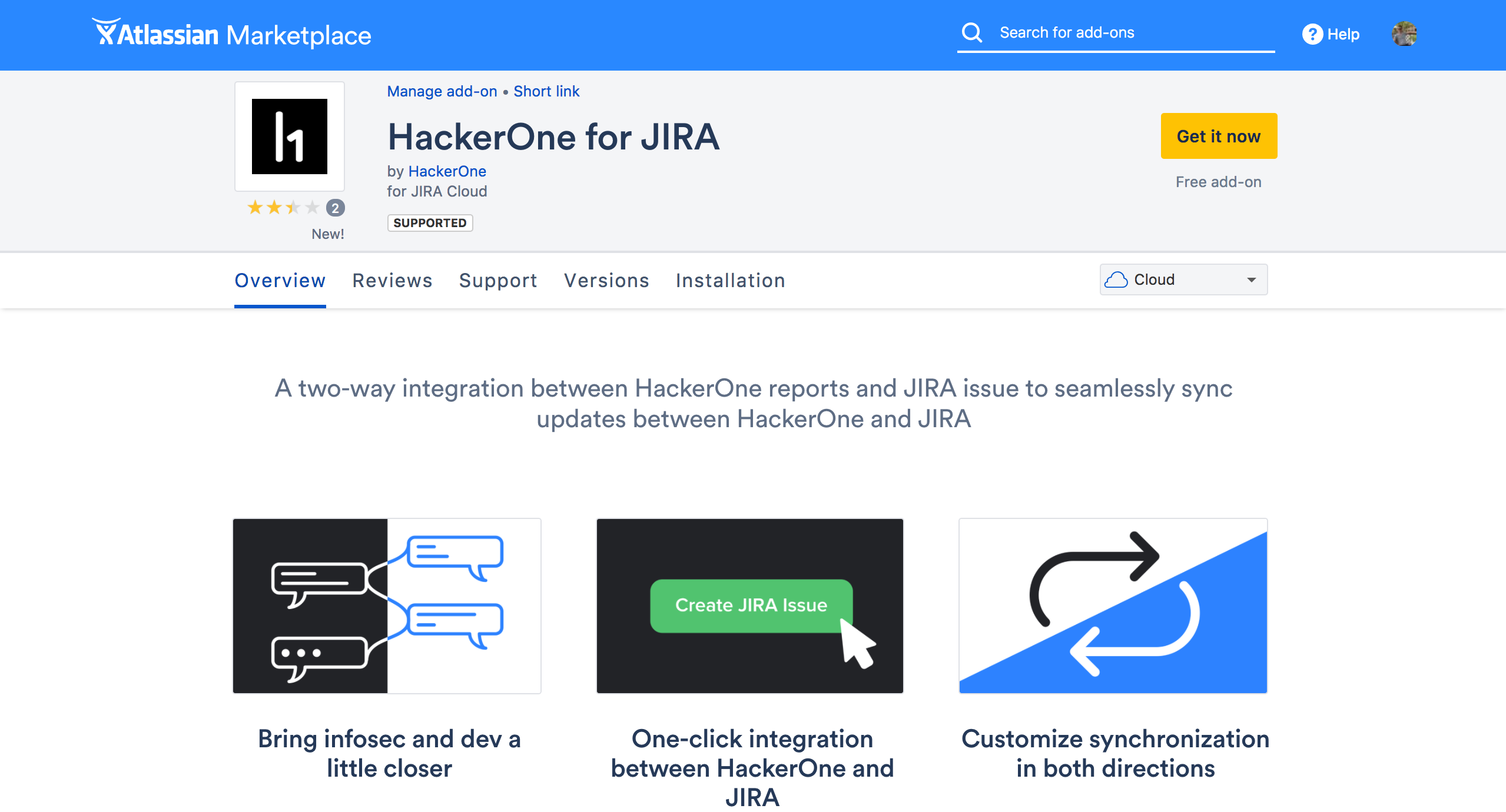Click the cloud icon in hosting selector
The image size is (1506, 812).
1116,279
